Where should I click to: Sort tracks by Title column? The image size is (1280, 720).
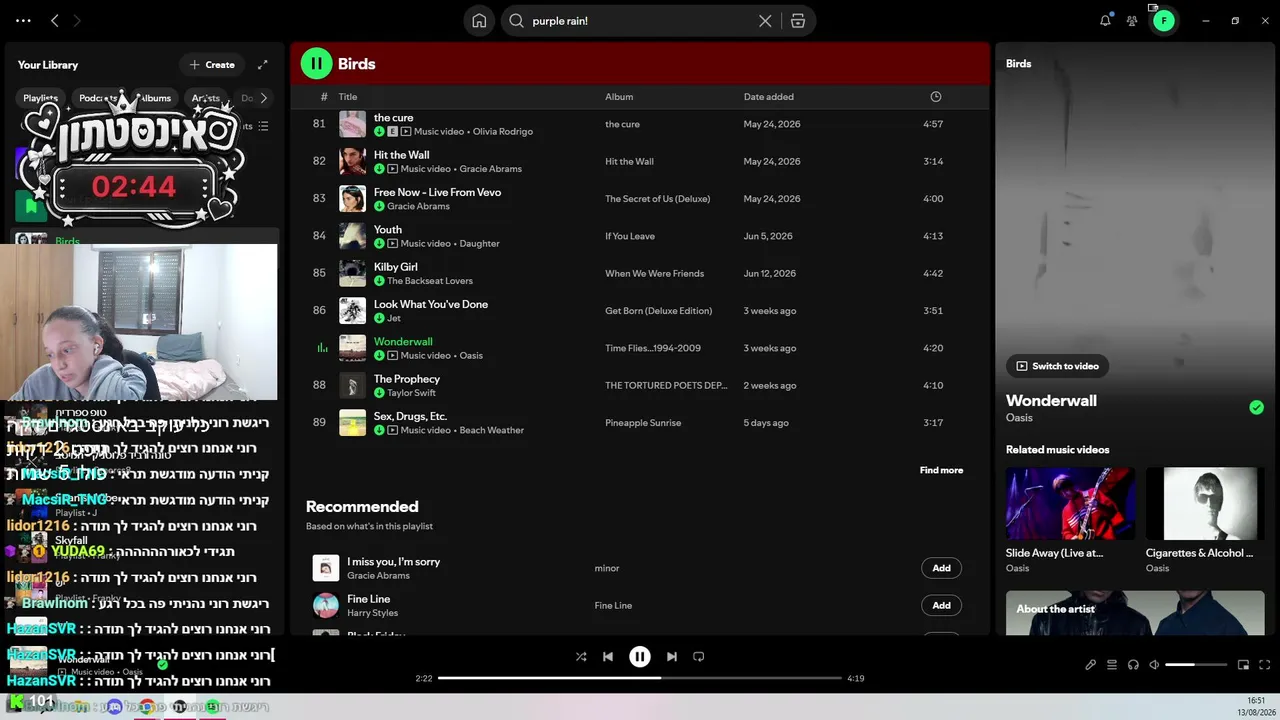348,97
